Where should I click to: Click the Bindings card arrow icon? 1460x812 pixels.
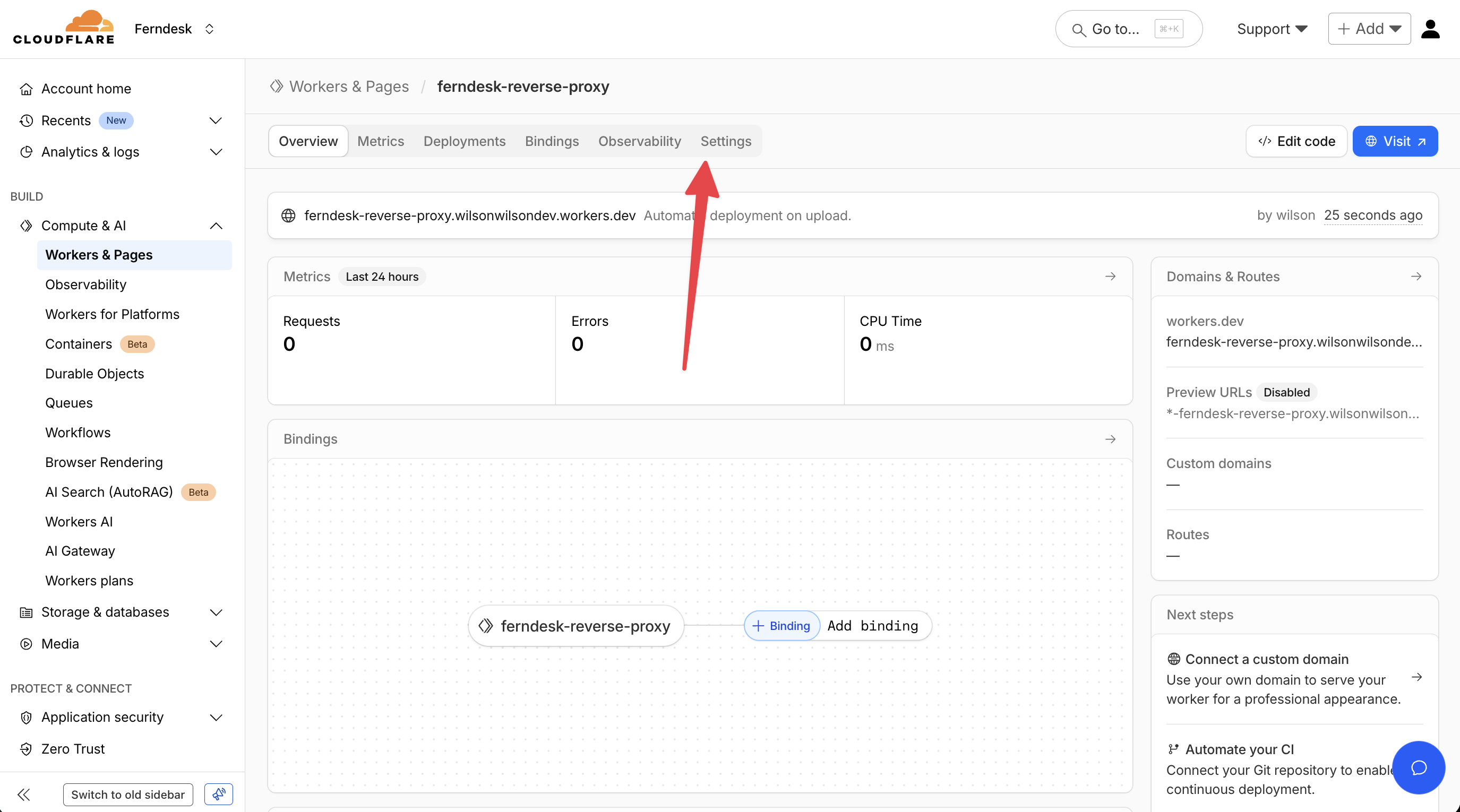1110,439
